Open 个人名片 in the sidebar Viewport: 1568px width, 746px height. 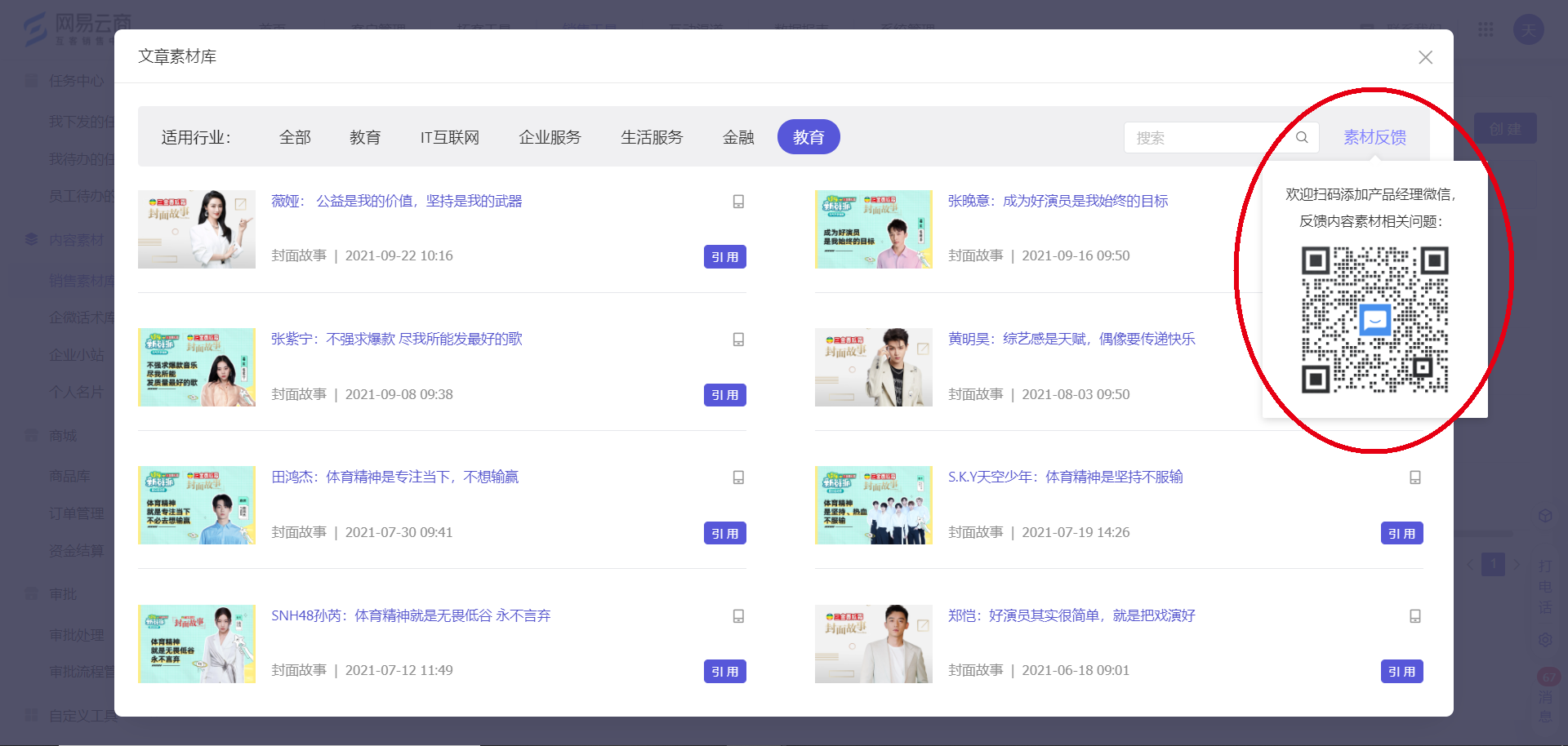(x=76, y=392)
